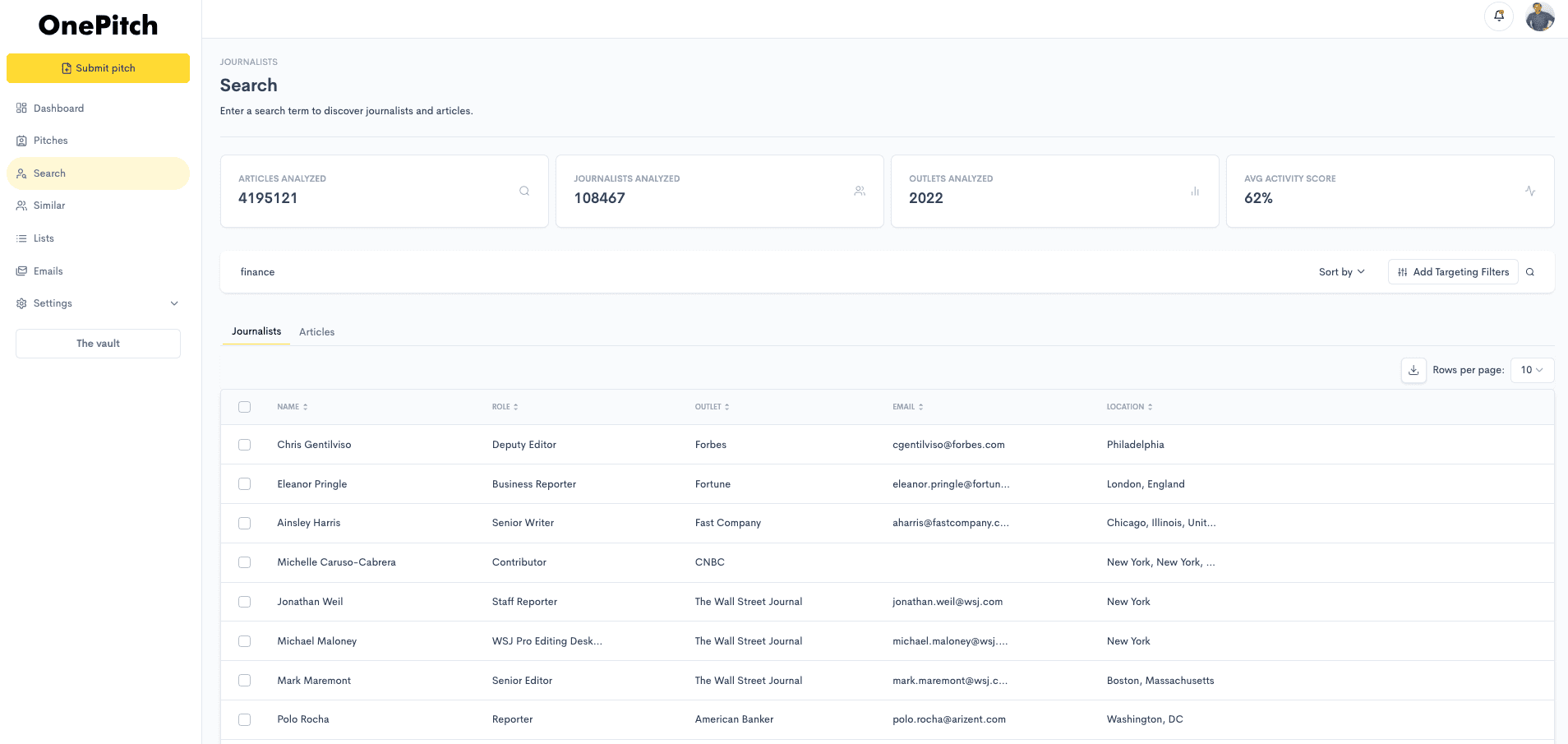The width and height of the screenshot is (1568, 744).
Task: Tick the select-all checkbox in table header
Action: [x=244, y=407]
